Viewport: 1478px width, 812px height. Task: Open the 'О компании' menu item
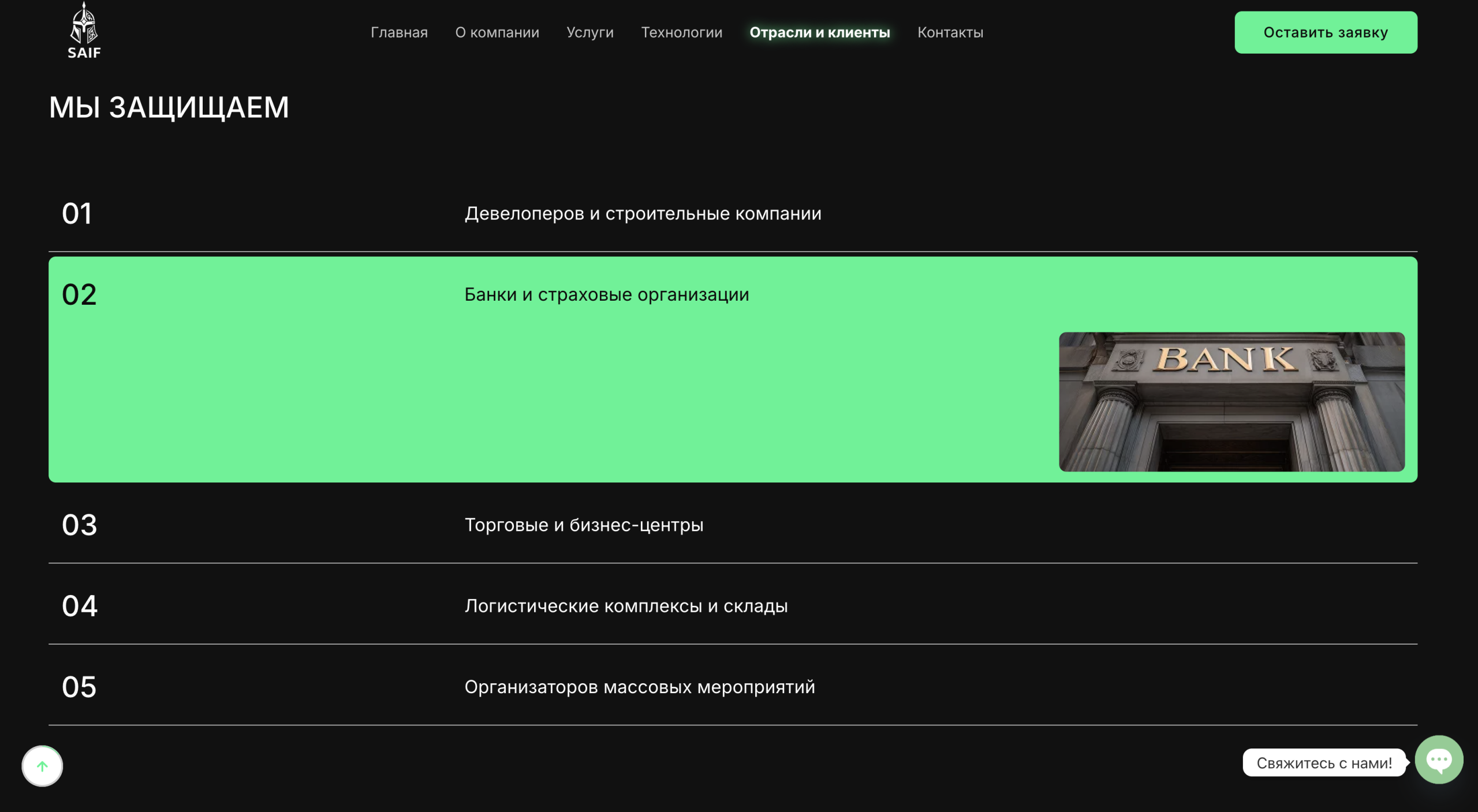click(x=497, y=32)
